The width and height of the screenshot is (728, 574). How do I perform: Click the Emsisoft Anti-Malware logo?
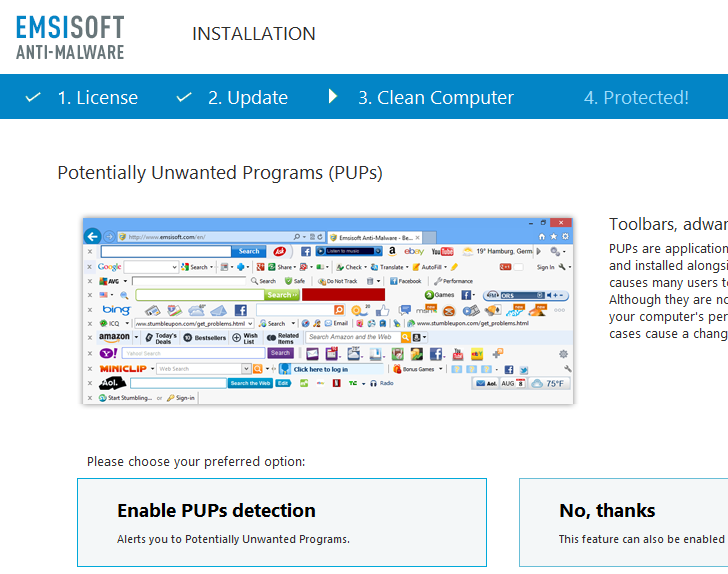(x=70, y=38)
